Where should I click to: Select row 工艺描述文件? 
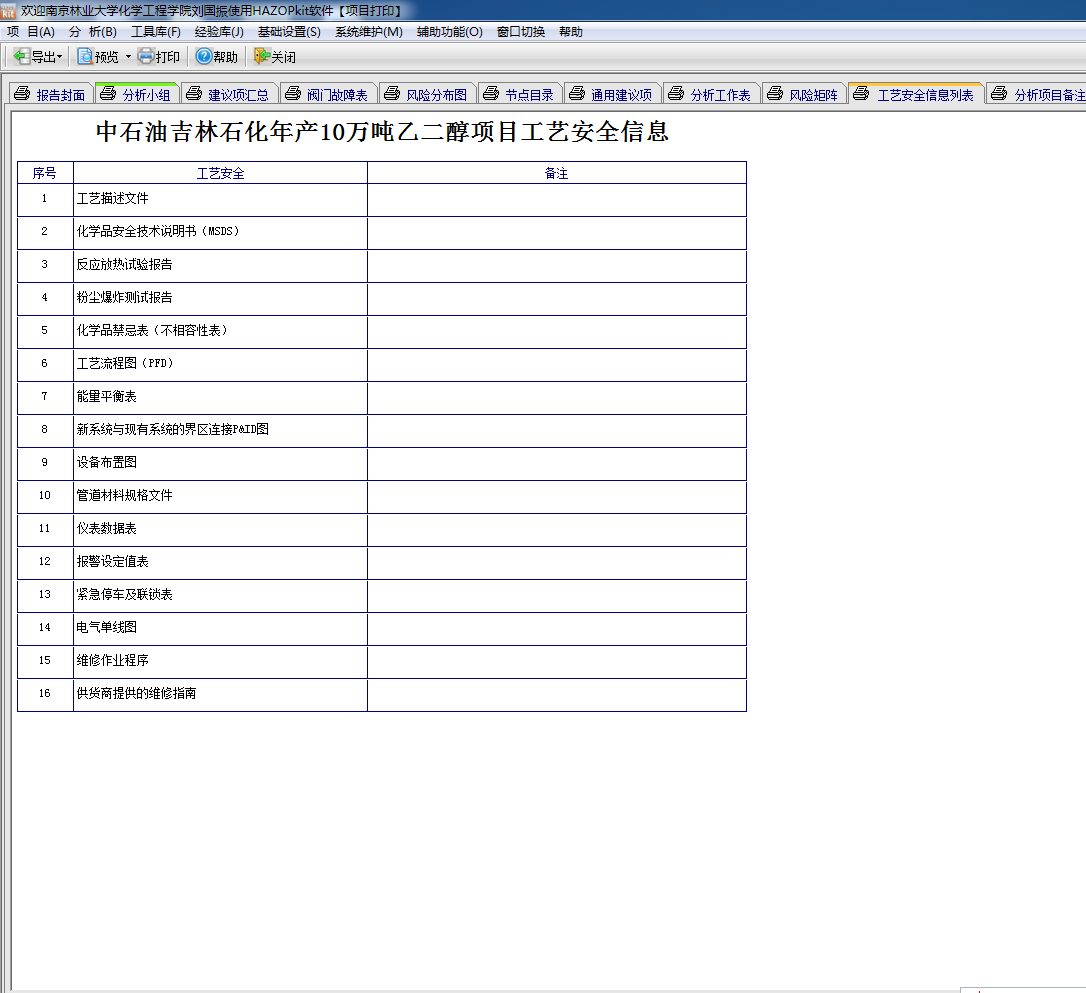(x=382, y=199)
